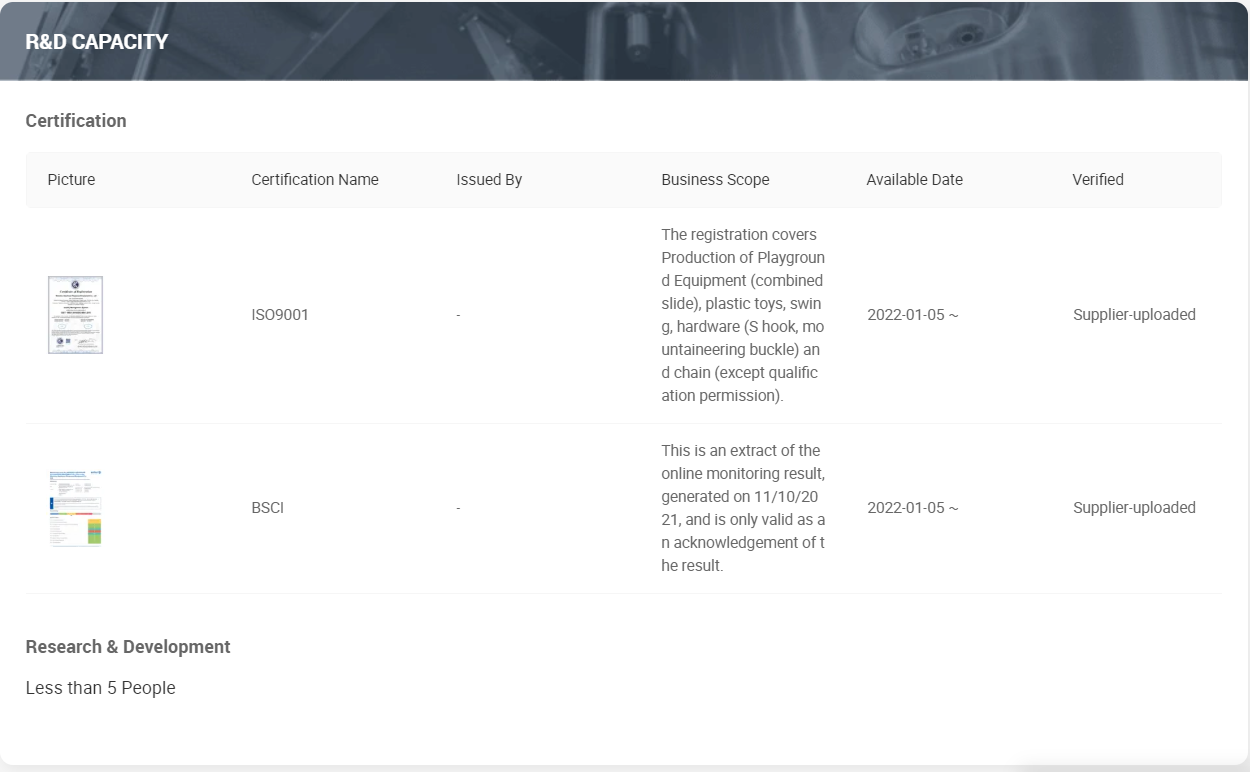Screen dimensions: 1250x772
Task: Open the BSCI certificate thumbnail image
Action: 75,508
